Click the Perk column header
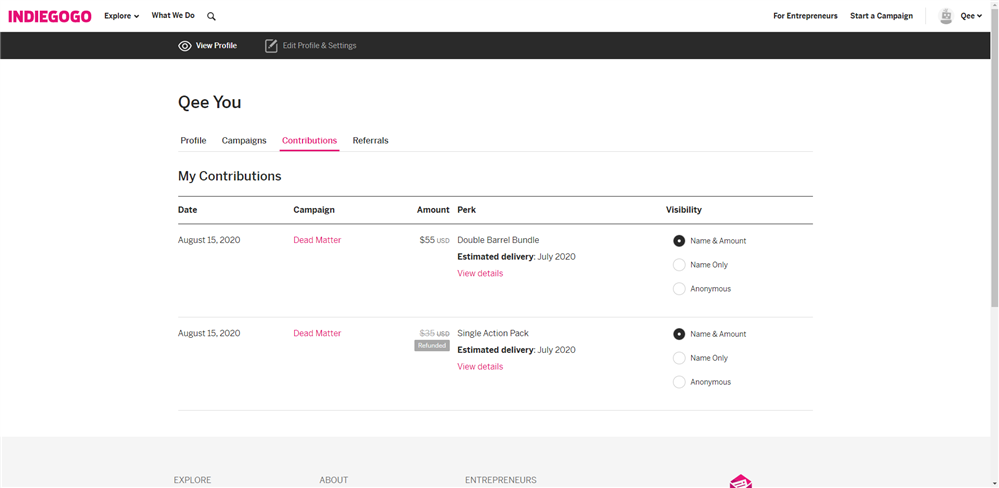 466,210
